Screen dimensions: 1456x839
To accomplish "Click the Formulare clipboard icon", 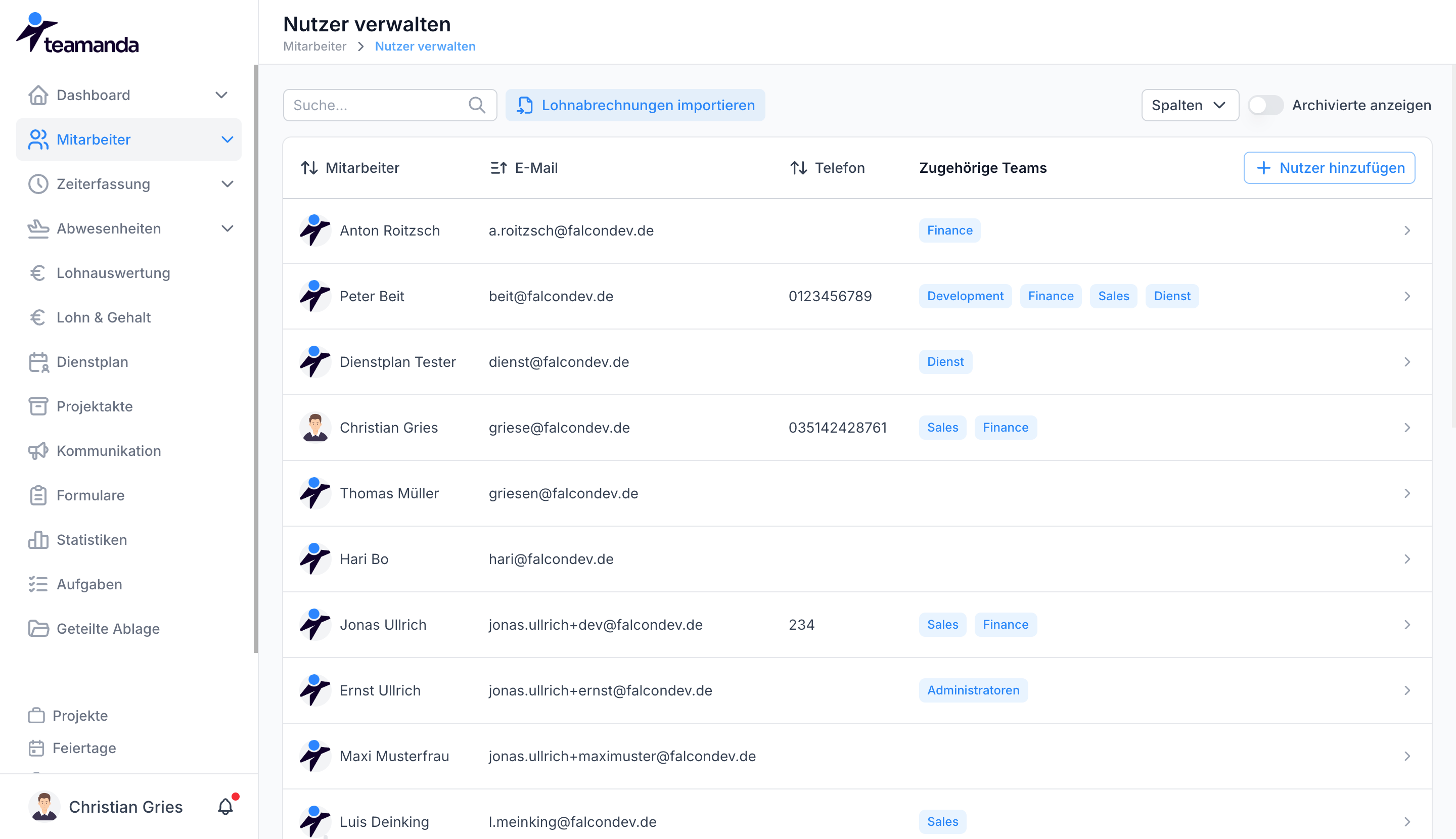I will click(38, 495).
